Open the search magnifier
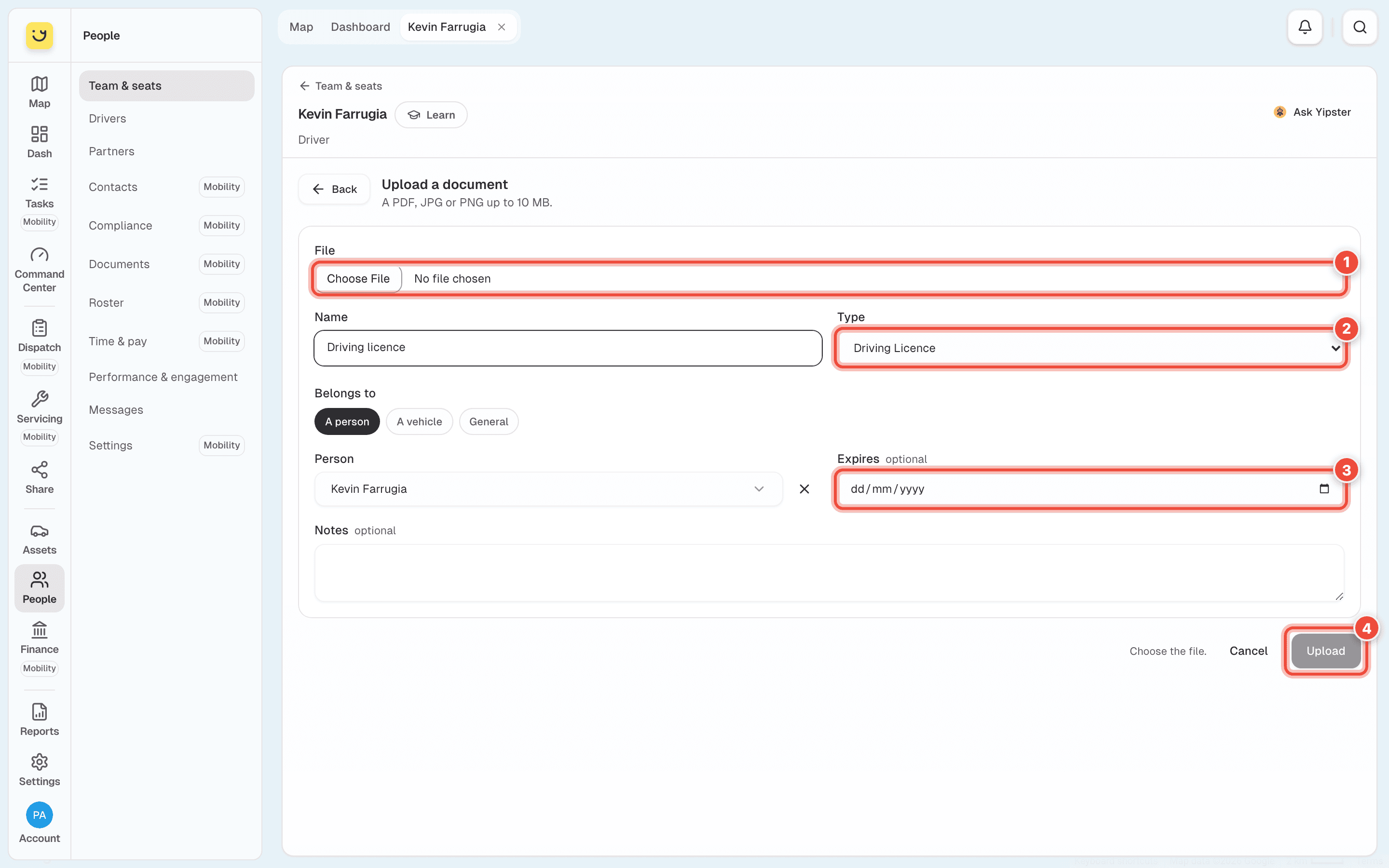The height and width of the screenshot is (868, 1389). pos(1360,27)
